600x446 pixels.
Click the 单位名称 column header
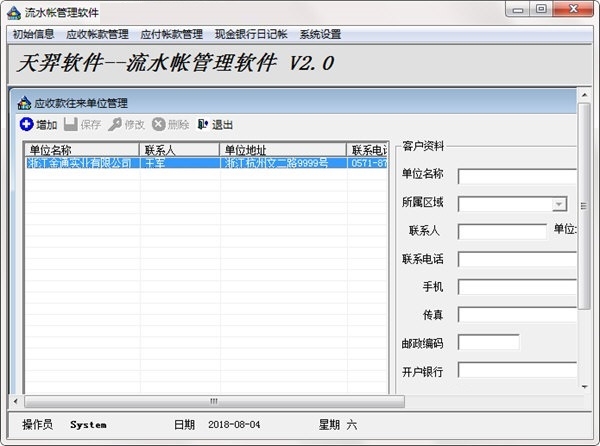(x=82, y=150)
